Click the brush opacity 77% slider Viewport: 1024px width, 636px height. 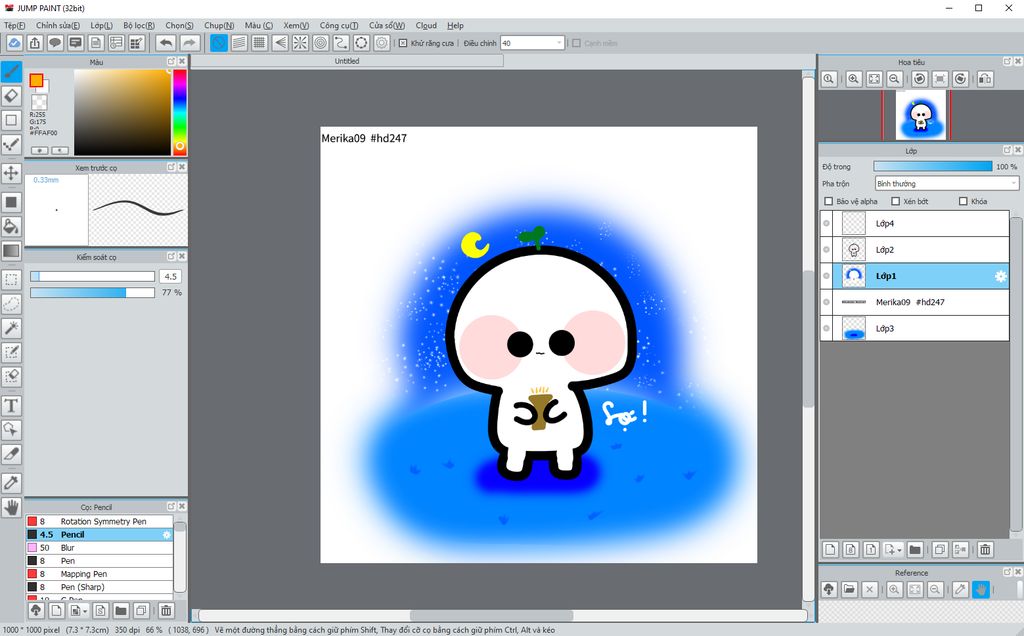pos(92,293)
